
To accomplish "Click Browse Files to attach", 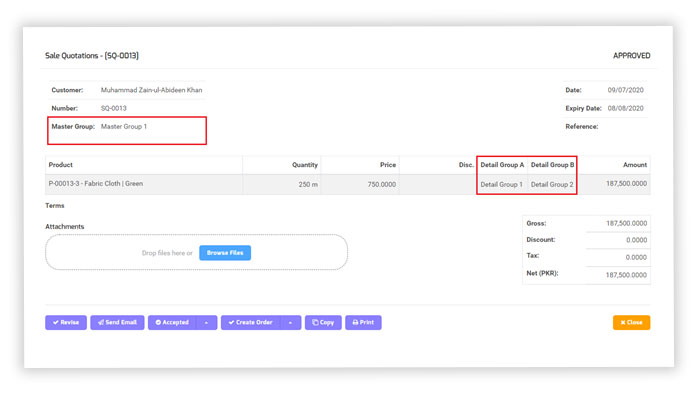I will [225, 253].
